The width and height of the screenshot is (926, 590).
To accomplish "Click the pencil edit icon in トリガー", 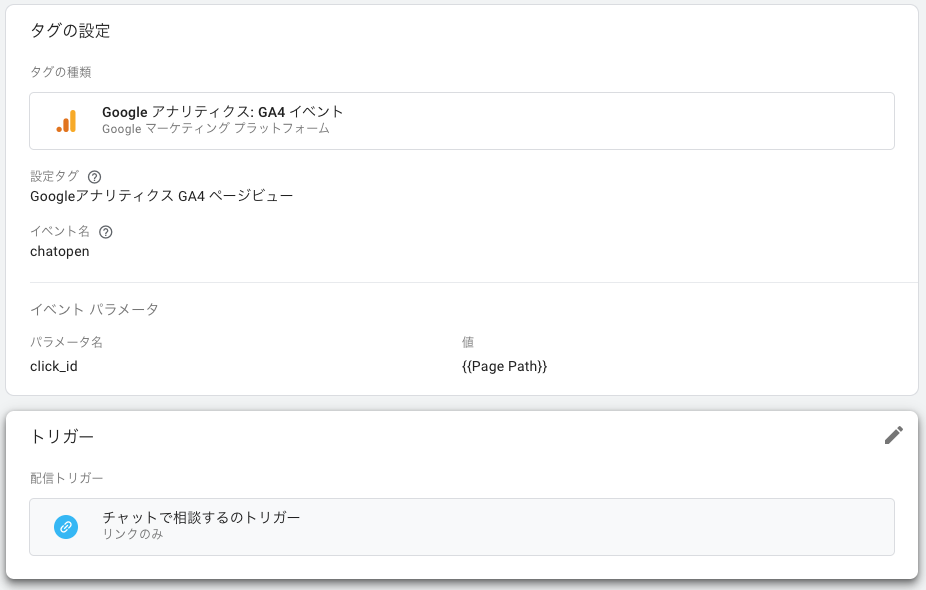I will pos(894,435).
